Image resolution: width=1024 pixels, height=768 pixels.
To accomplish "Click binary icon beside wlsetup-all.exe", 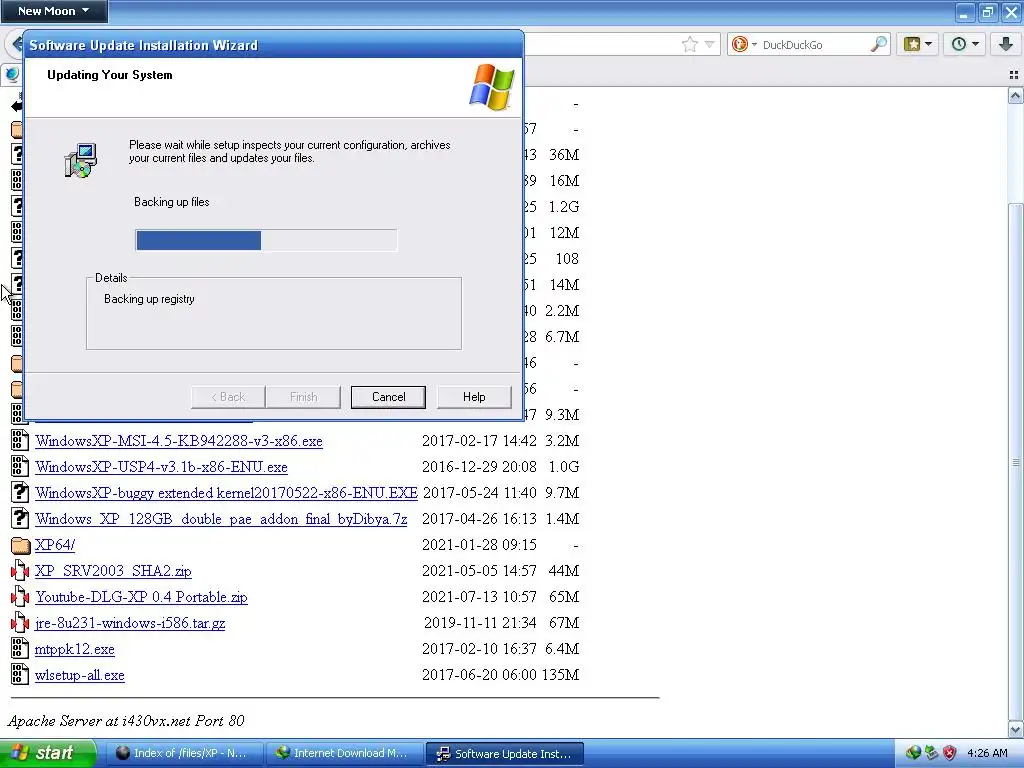I will tap(20, 675).
